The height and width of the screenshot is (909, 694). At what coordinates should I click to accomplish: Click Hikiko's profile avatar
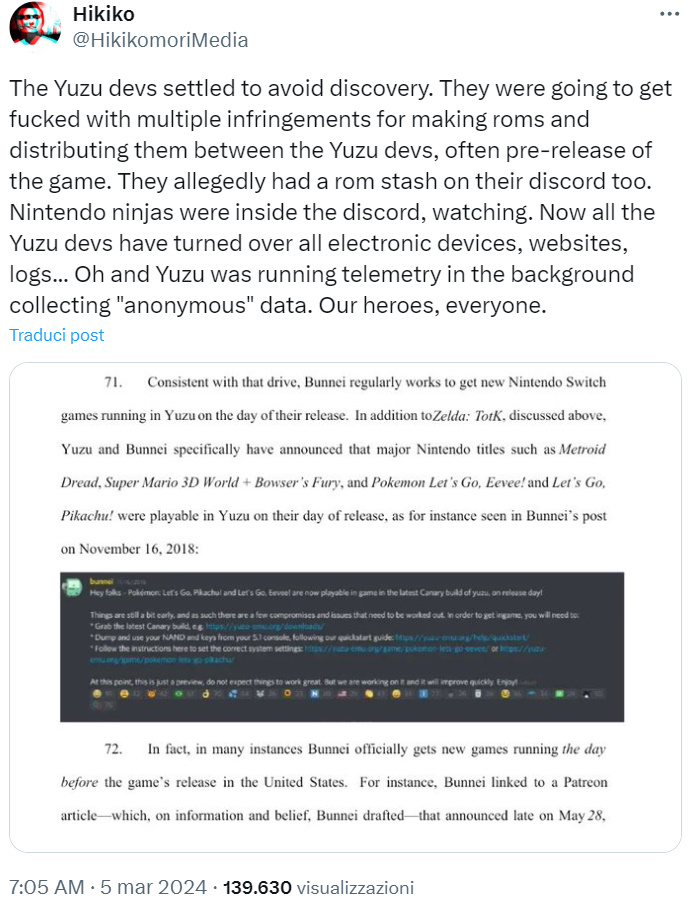pyautogui.click(x=34, y=28)
